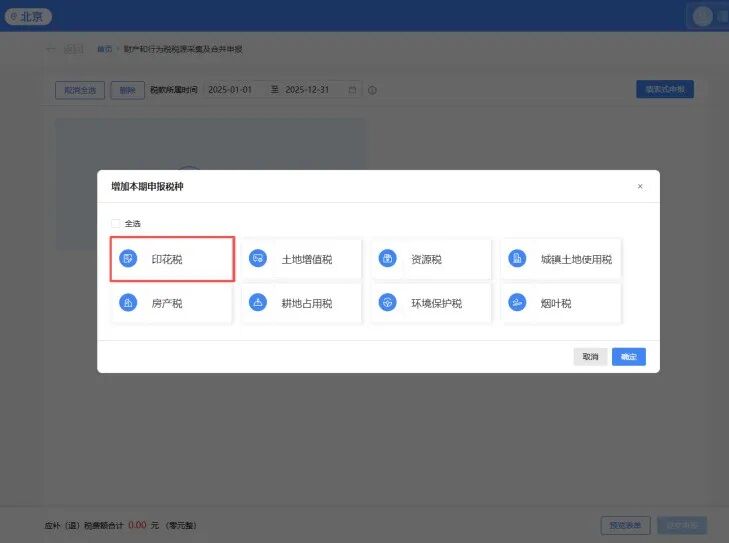Click the 预览表单 button at bottom

tap(625, 525)
